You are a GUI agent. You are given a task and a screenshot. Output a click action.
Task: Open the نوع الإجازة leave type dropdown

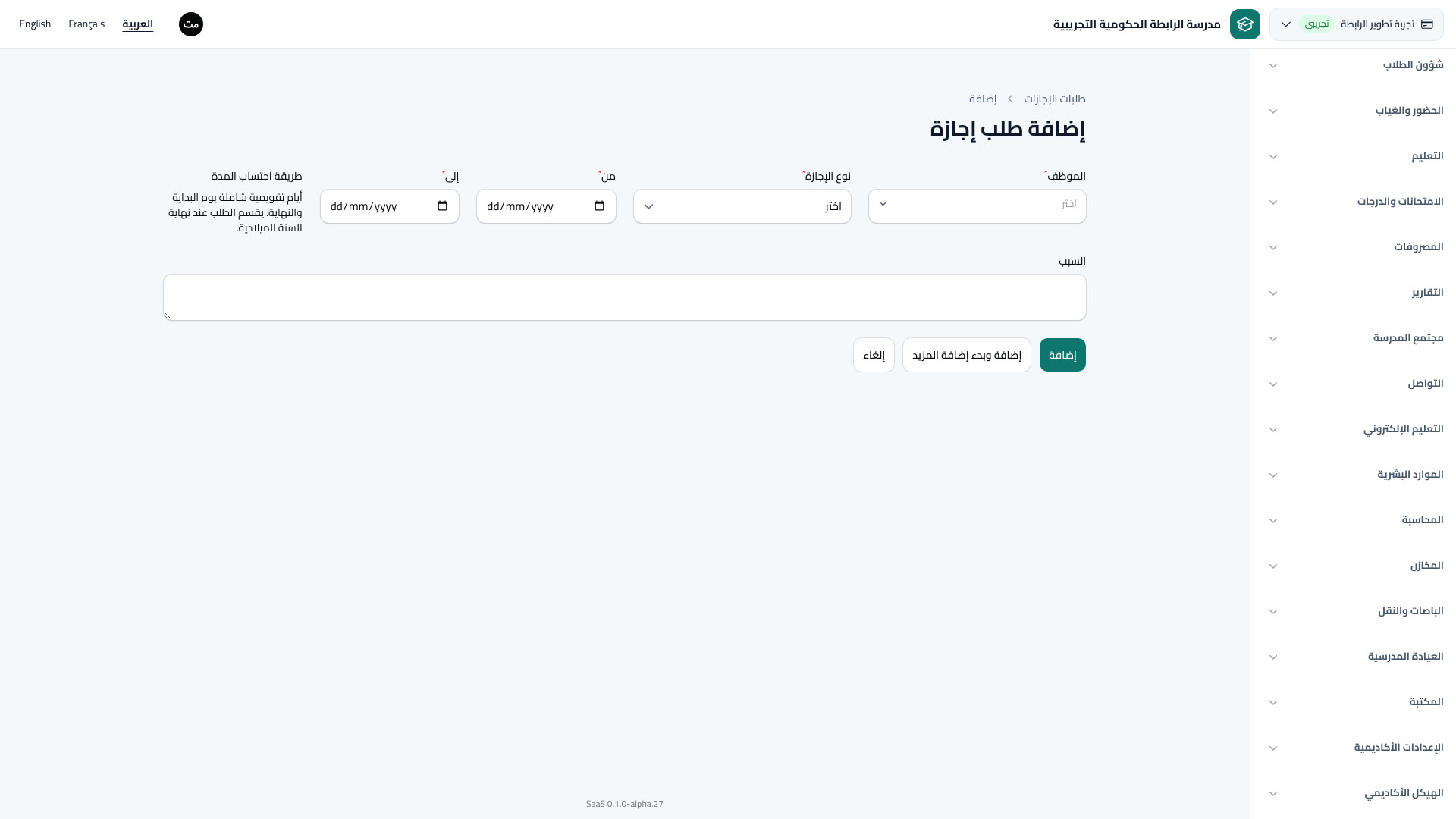[742, 206]
